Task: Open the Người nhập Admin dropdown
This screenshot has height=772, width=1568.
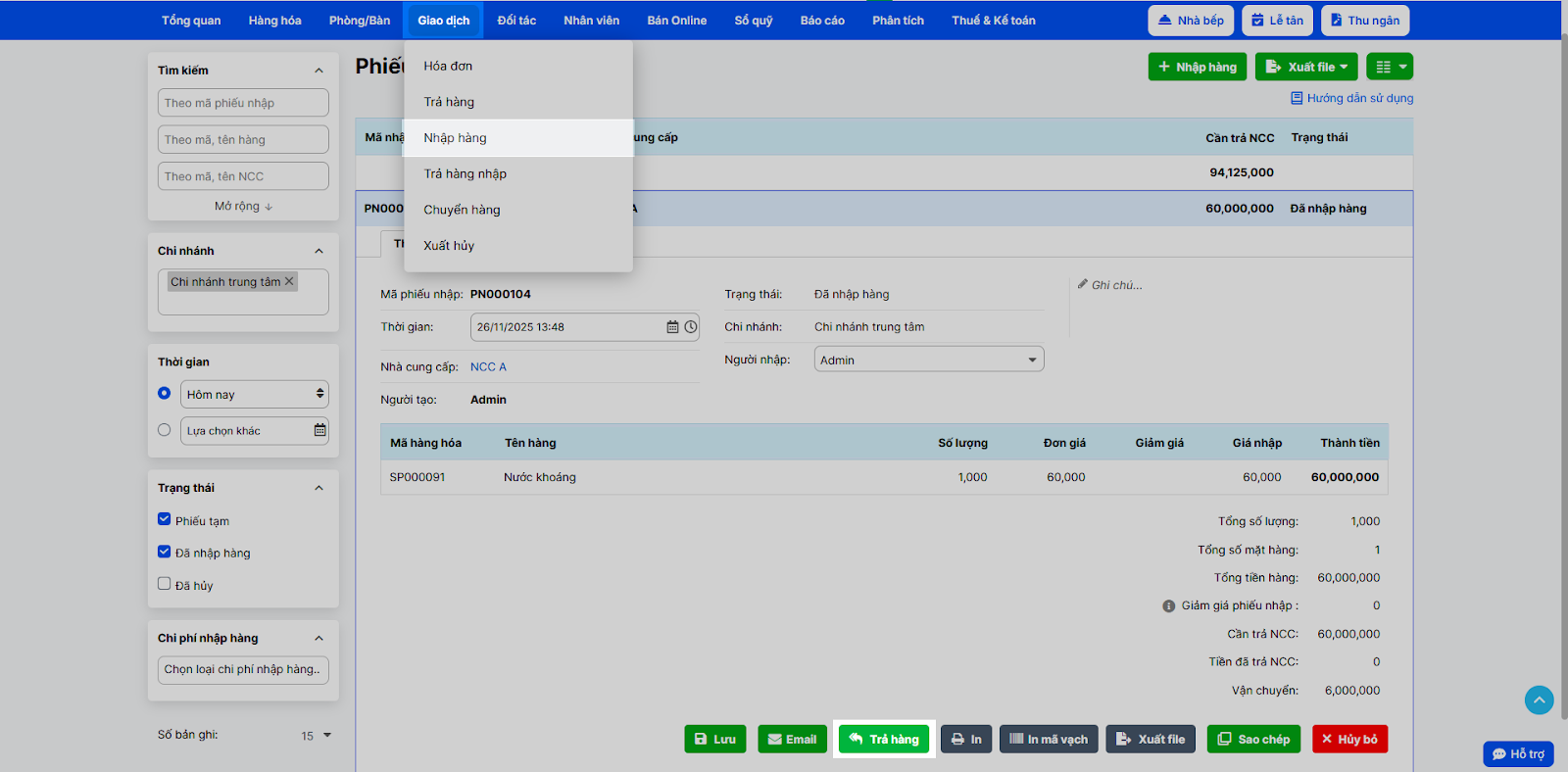Action: 929,360
